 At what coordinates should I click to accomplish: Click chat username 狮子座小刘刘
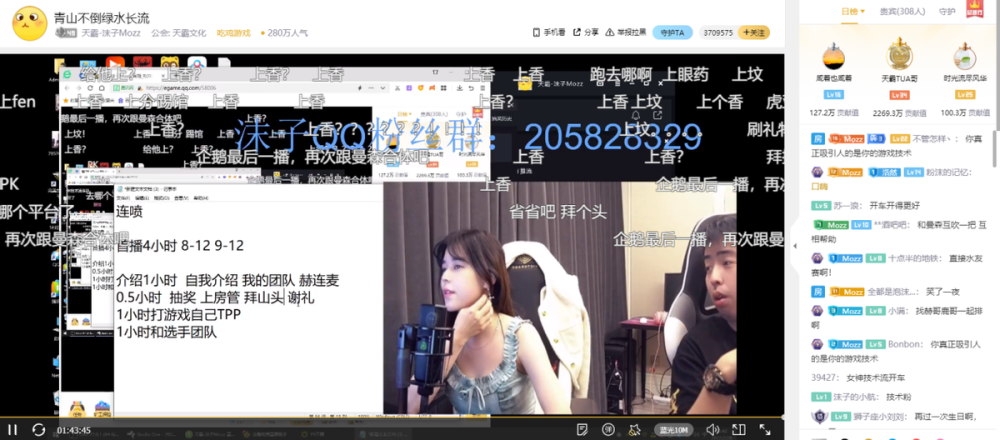(879, 416)
